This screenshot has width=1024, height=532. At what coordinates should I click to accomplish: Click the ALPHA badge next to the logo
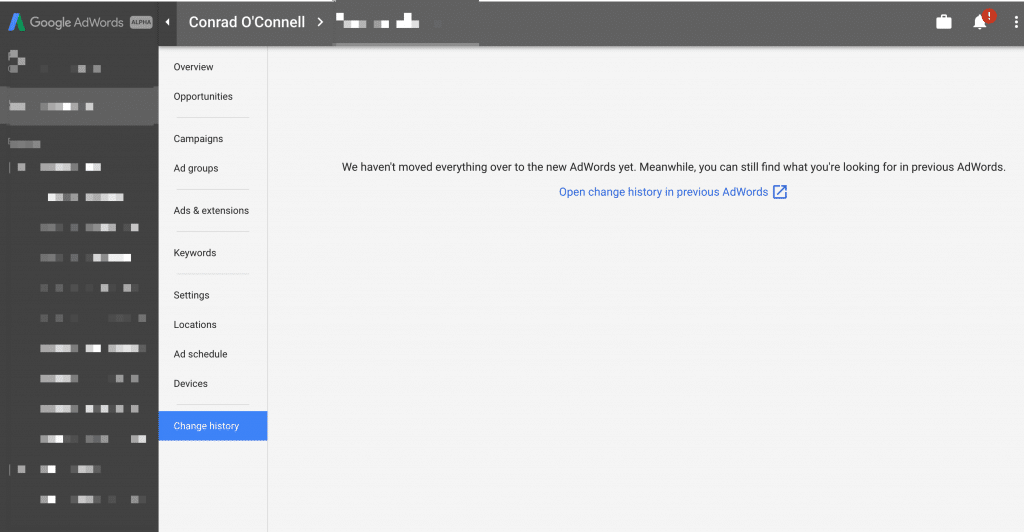click(141, 22)
